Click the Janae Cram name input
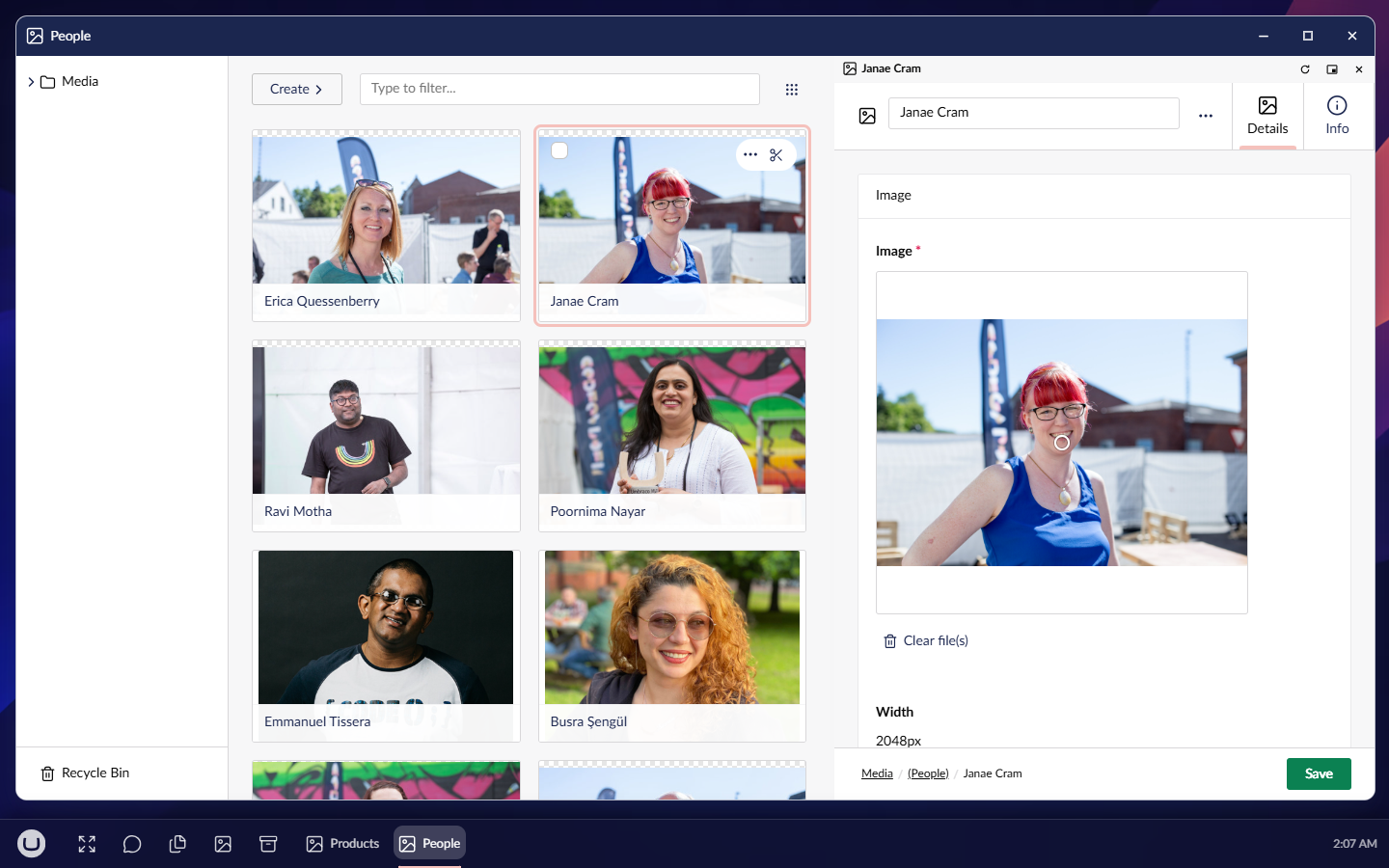This screenshot has width=1389, height=868. 1033,113
